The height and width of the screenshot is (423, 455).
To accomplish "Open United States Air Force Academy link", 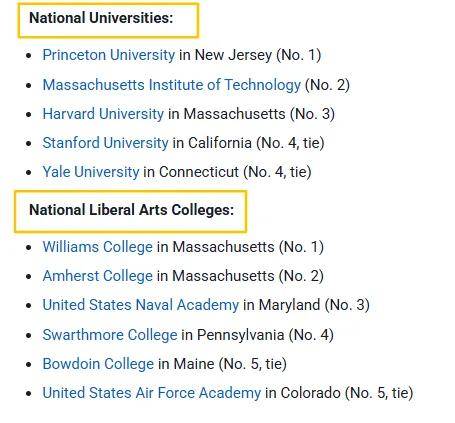I will (x=152, y=393).
